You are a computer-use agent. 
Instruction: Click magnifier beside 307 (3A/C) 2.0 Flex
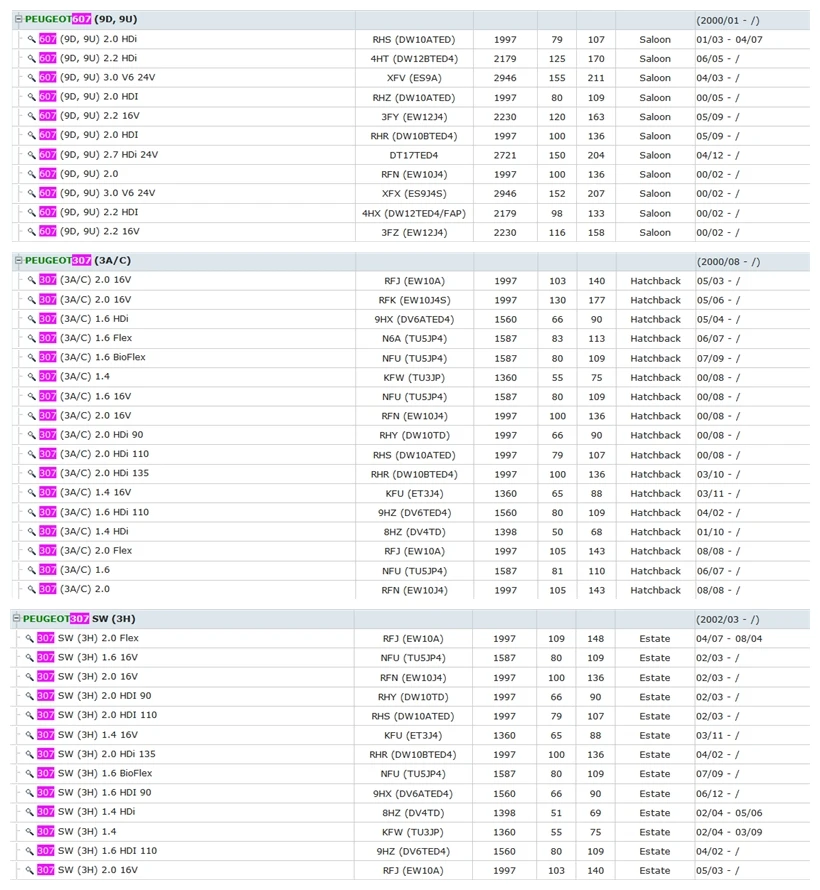(x=31, y=551)
